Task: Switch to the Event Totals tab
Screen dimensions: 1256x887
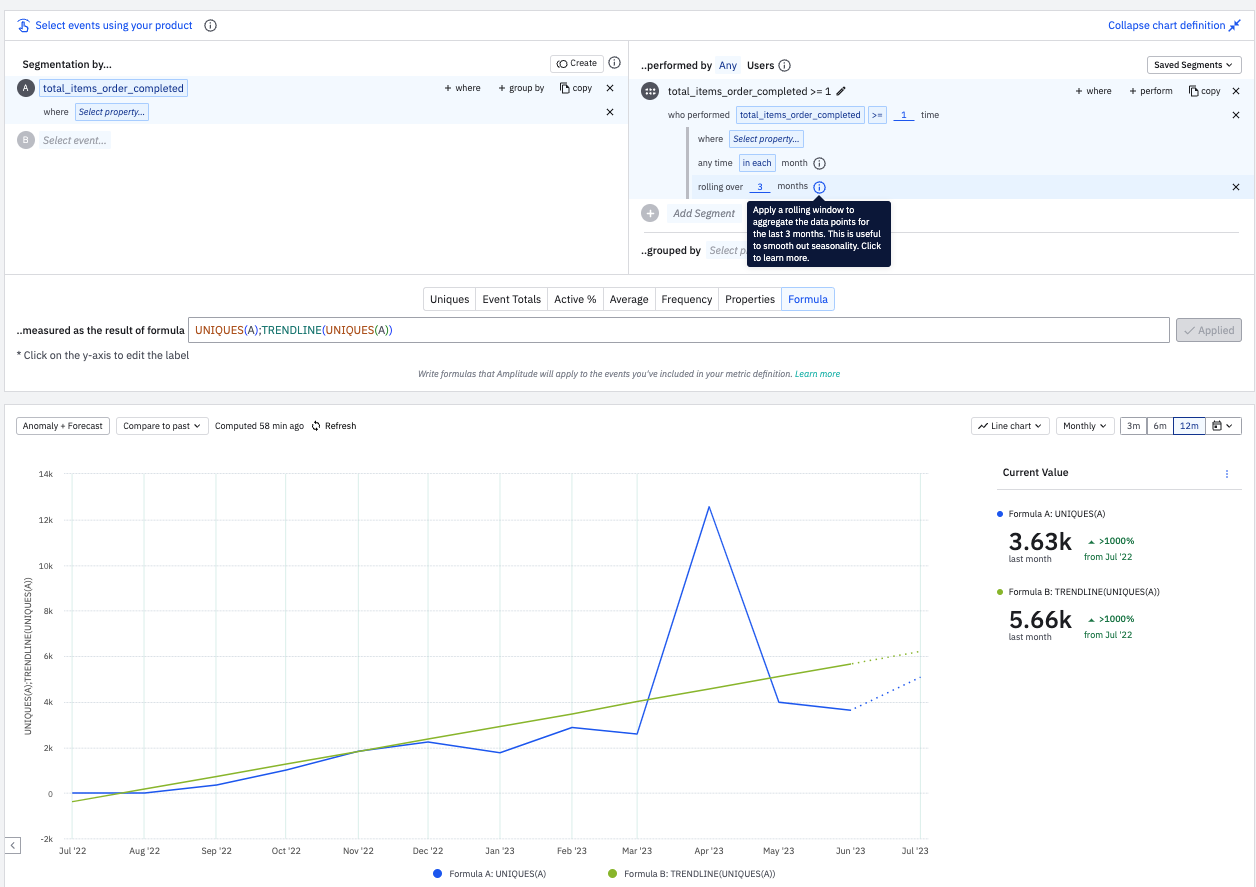Action: pyautogui.click(x=511, y=299)
